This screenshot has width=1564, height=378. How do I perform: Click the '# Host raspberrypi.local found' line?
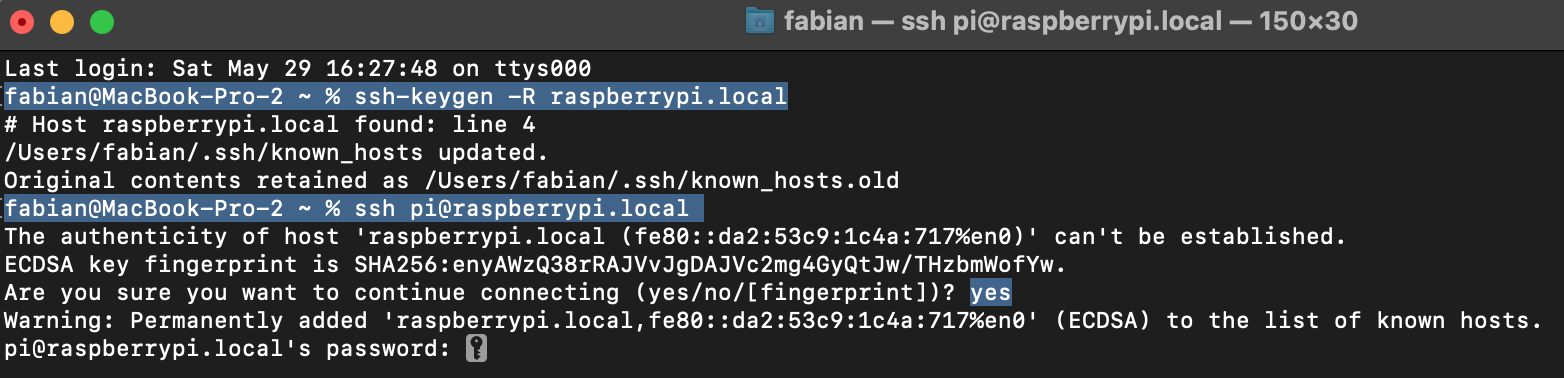point(270,125)
